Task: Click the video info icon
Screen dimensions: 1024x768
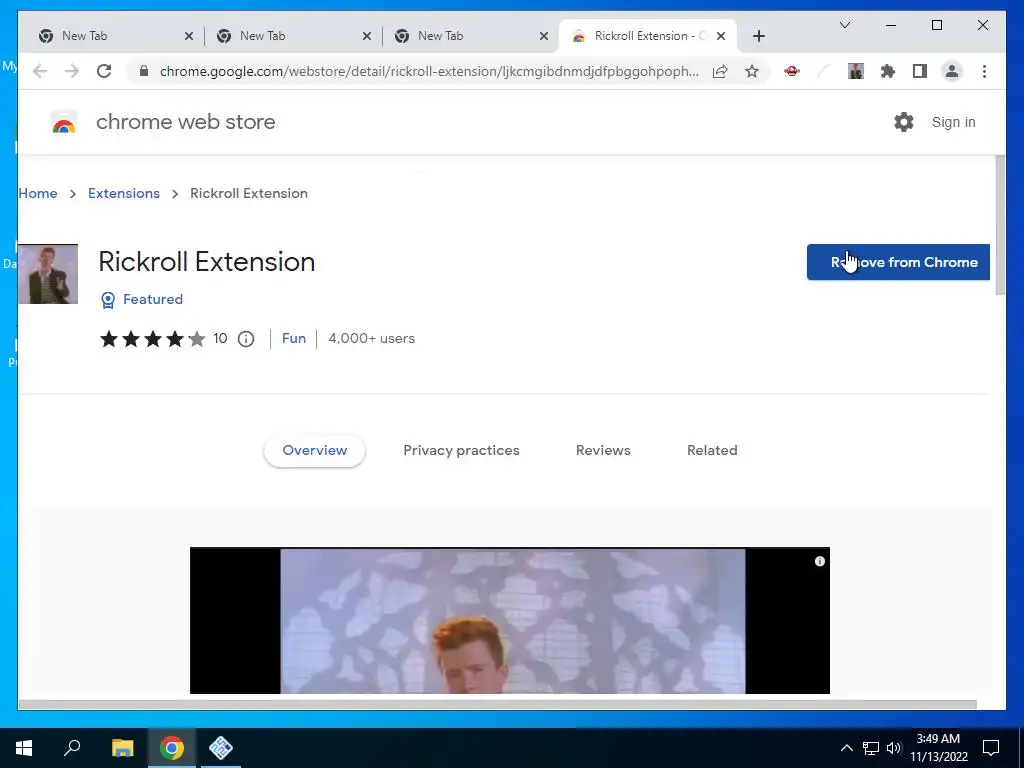Action: click(x=820, y=562)
